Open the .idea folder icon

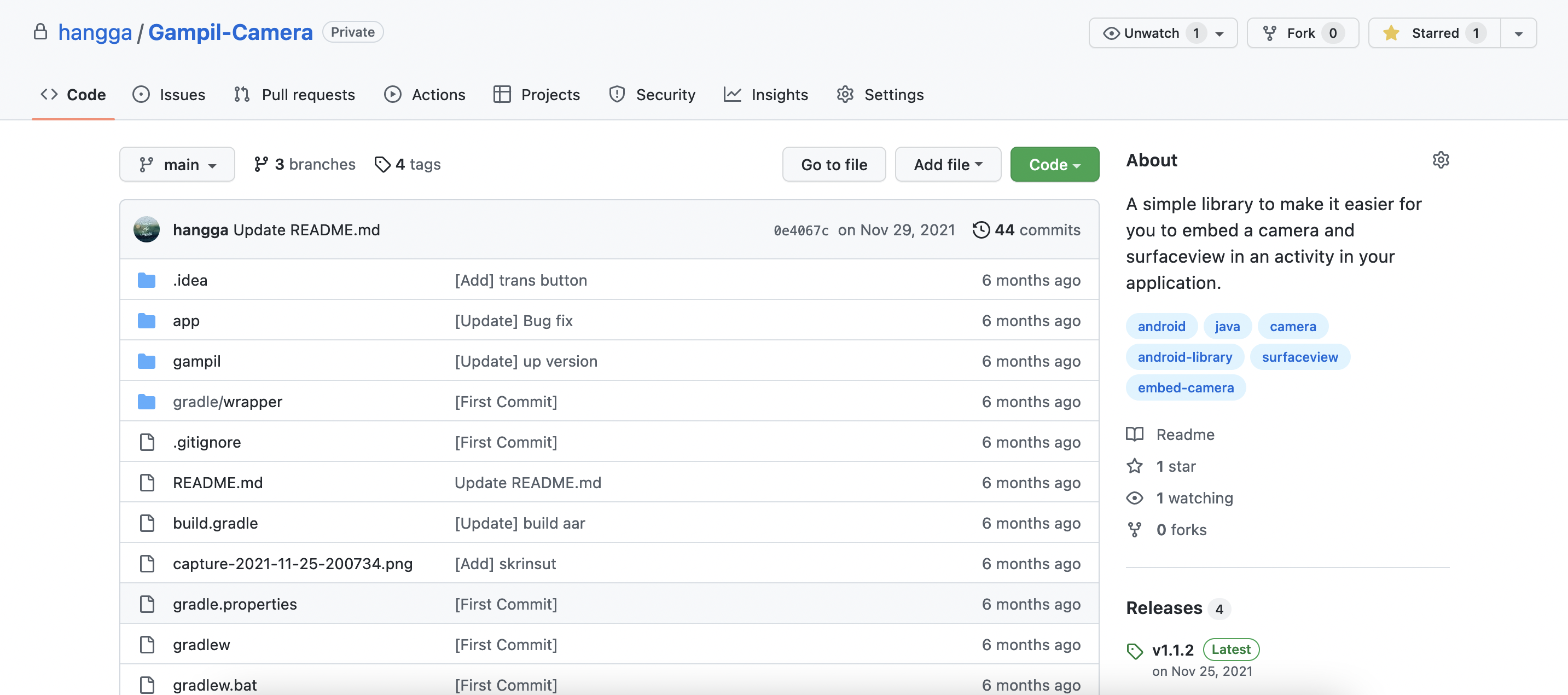146,280
